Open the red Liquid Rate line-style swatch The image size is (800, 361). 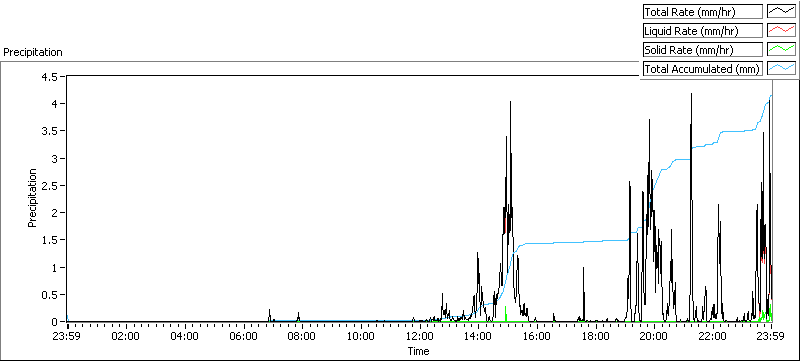[x=781, y=31]
